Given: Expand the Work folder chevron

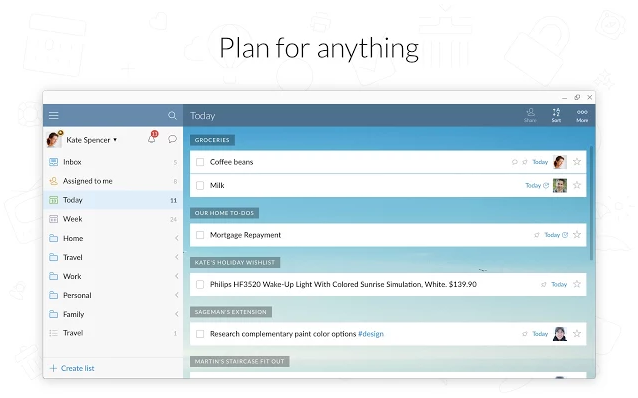Looking at the screenshot, I should click(177, 276).
